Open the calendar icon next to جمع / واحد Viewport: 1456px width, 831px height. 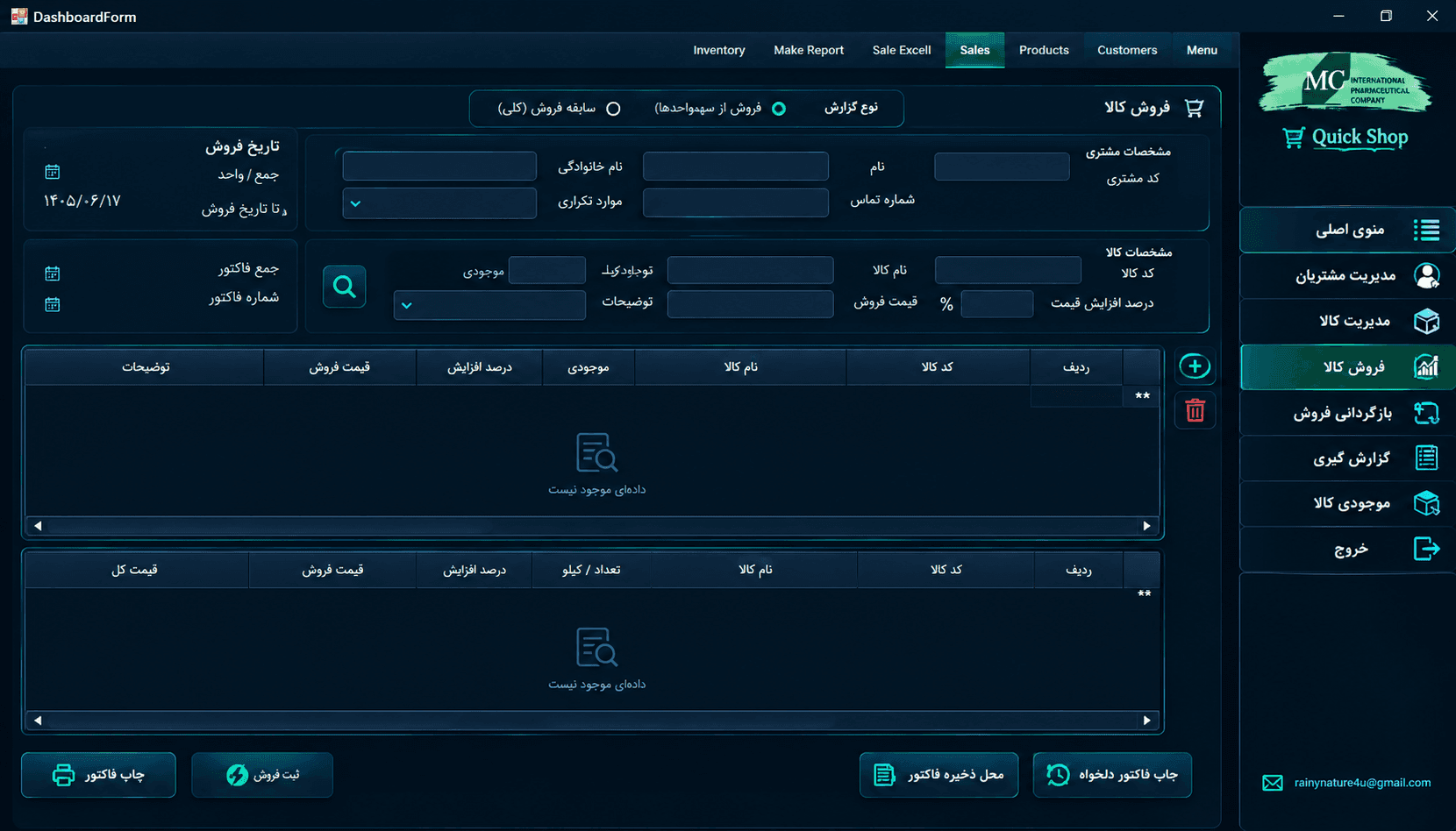pos(53,172)
